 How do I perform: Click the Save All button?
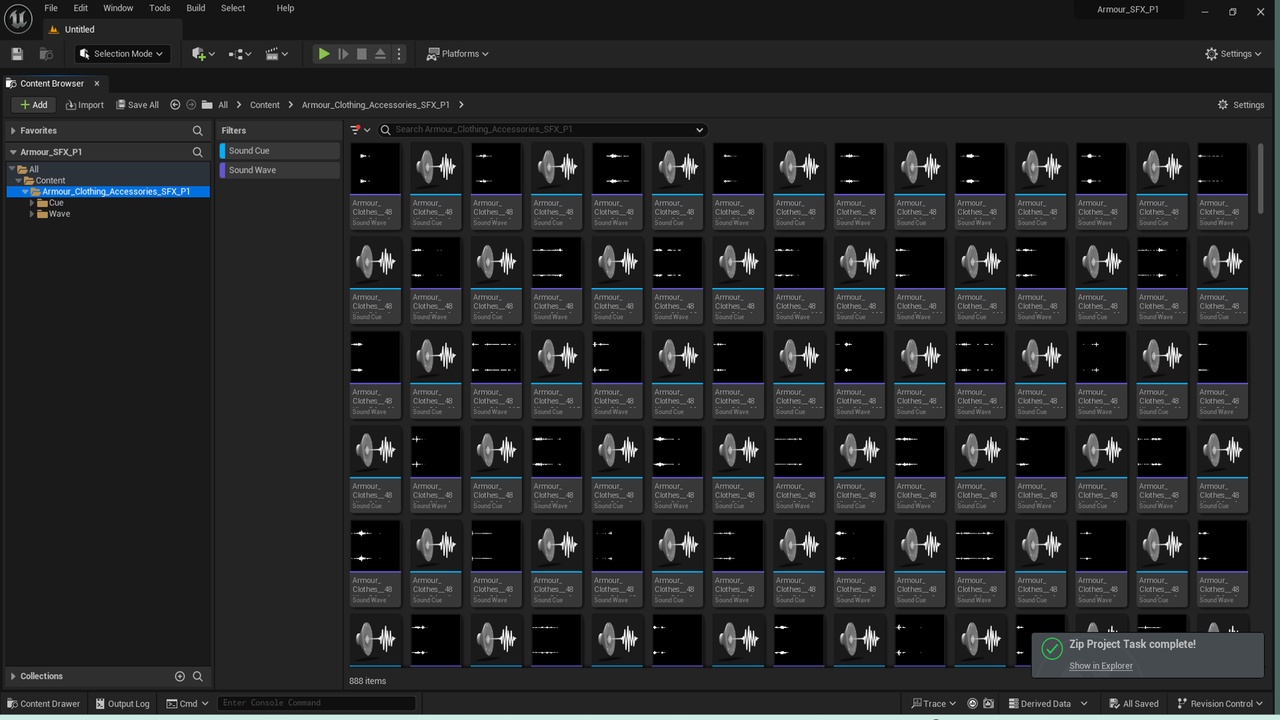137,104
